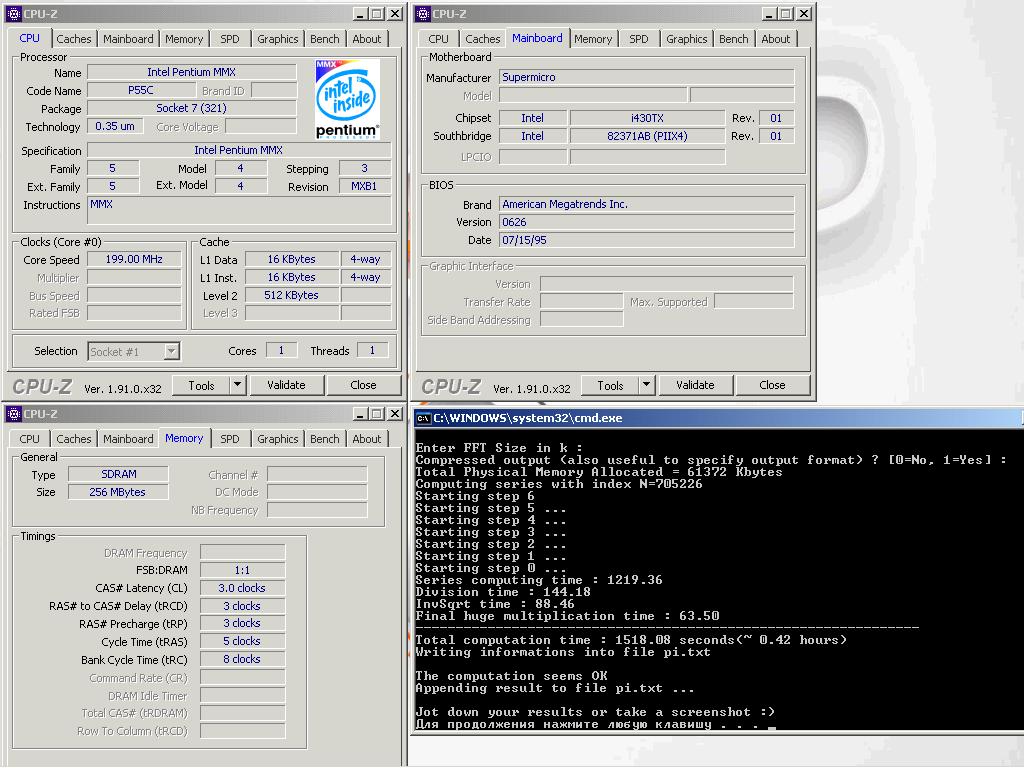Select CPU tab in Memory window
1024x768 pixels.
pos(29,439)
